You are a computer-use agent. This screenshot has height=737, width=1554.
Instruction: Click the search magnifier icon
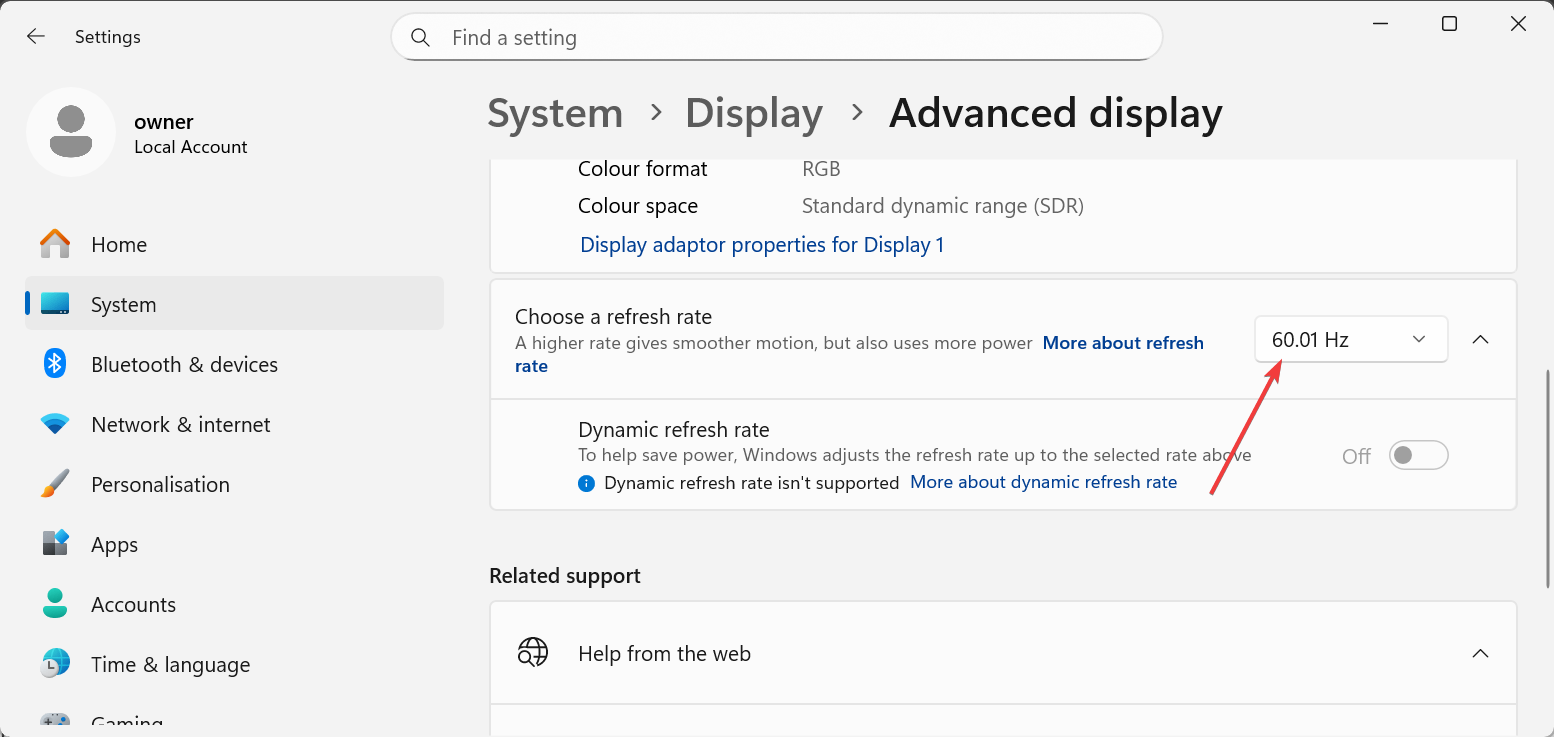click(x=421, y=38)
